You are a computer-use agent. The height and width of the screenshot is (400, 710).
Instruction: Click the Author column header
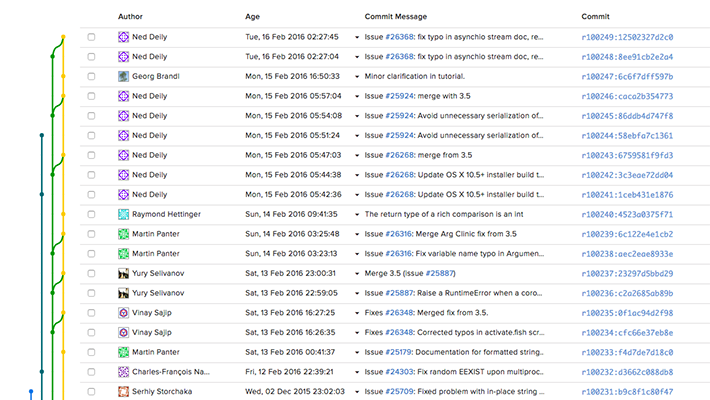pyautogui.click(x=130, y=16)
